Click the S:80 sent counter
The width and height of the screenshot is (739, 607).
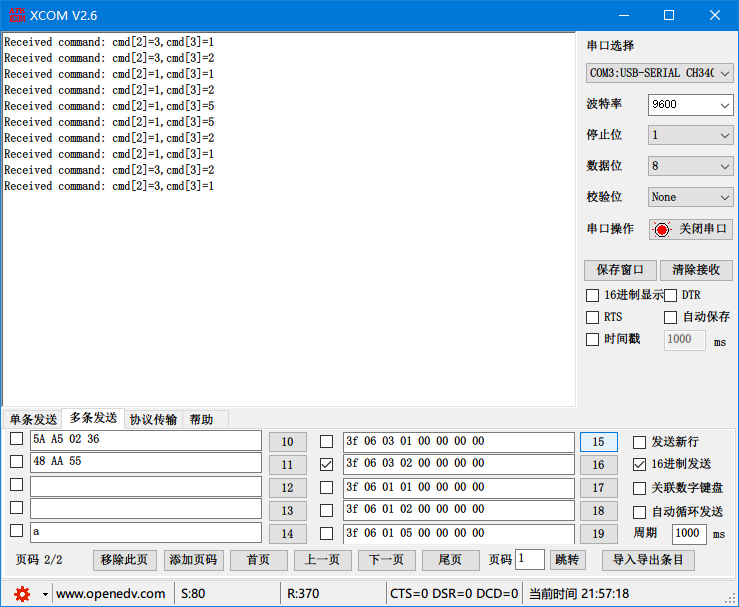[193, 594]
